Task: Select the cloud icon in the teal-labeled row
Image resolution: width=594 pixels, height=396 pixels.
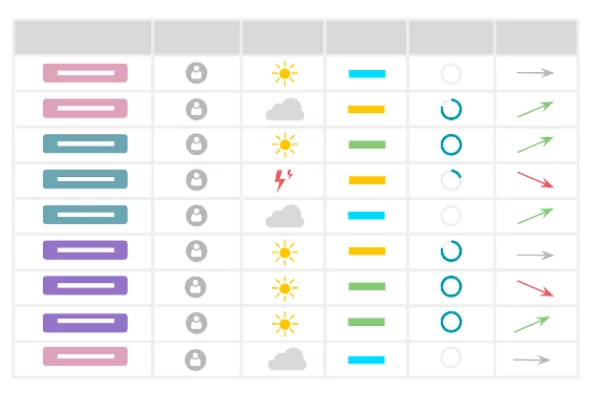Action: pos(285,216)
